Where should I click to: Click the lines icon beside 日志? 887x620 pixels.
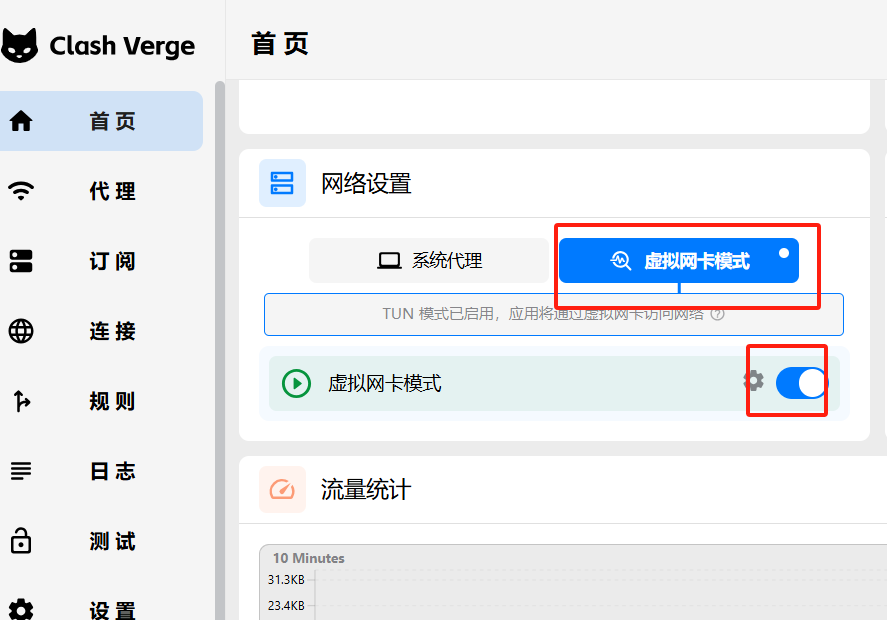21,471
